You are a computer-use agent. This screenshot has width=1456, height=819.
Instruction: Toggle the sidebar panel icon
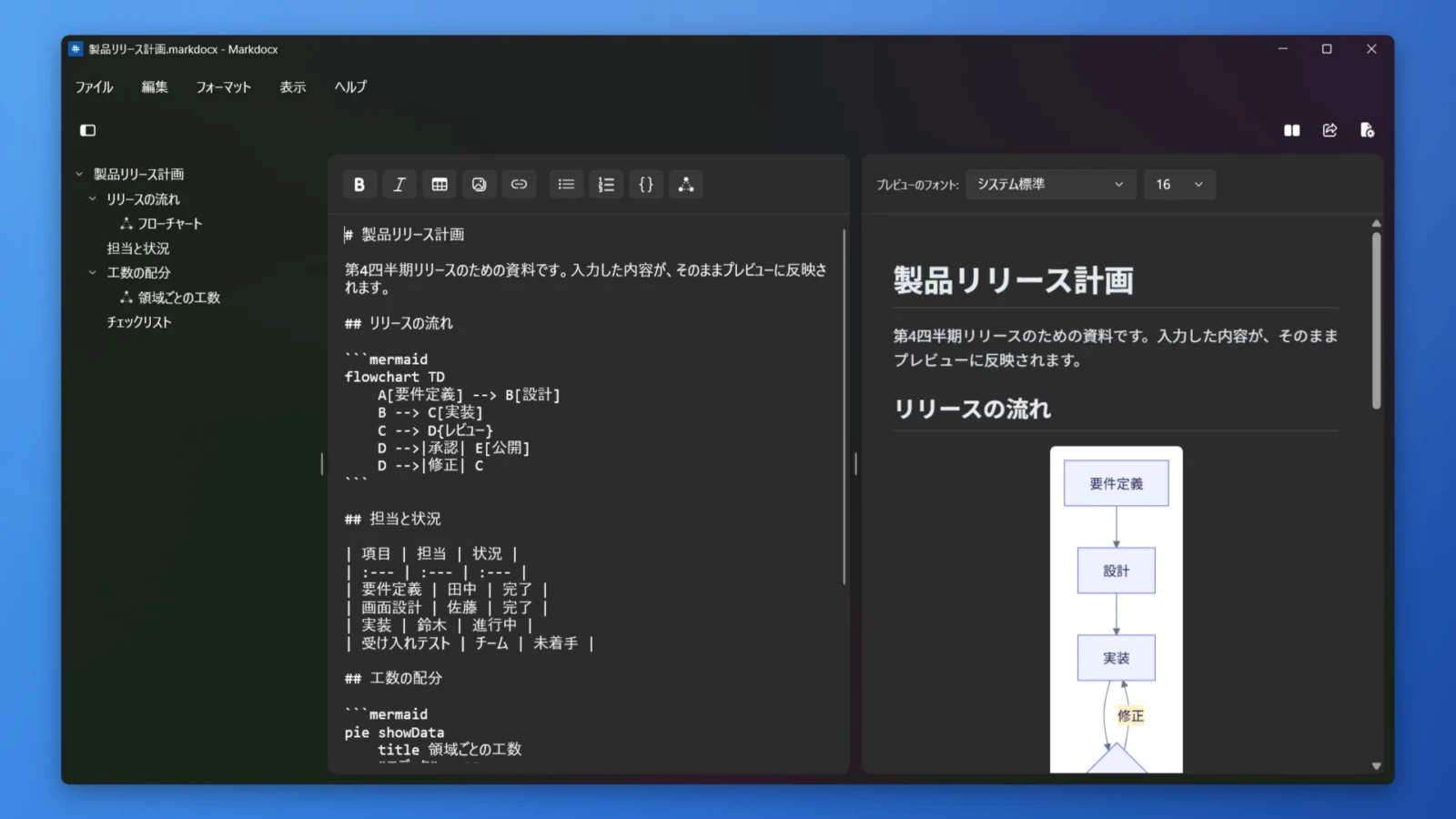point(88,130)
